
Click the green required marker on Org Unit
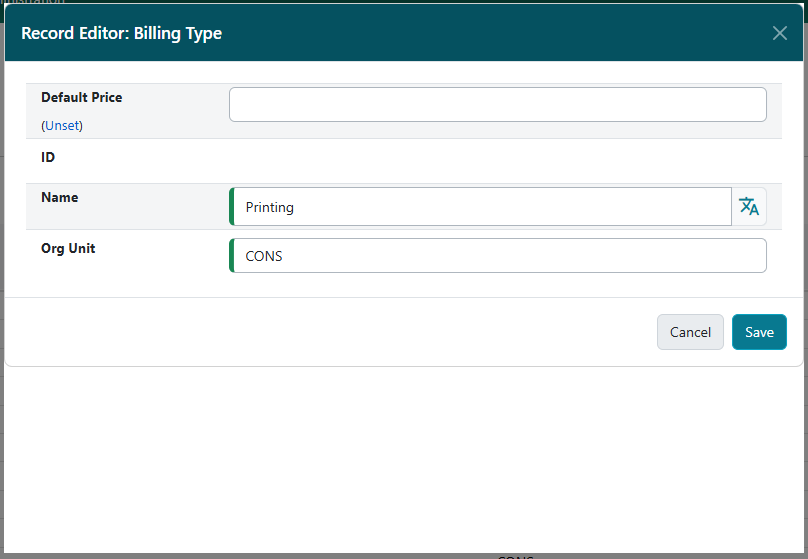231,256
